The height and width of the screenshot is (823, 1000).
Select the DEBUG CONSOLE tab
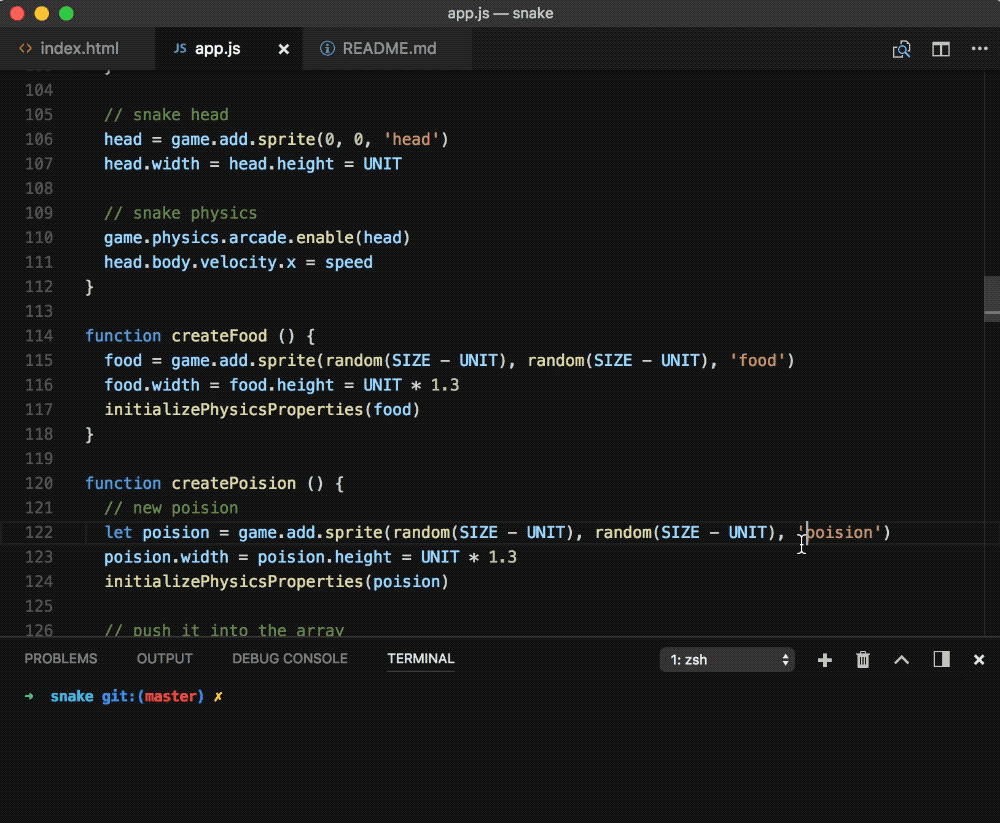290,659
